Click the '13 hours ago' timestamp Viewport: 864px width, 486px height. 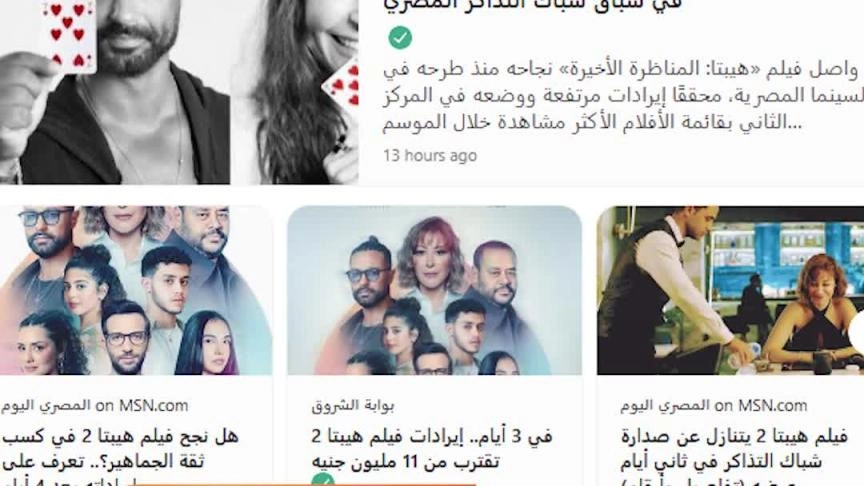tap(430, 156)
